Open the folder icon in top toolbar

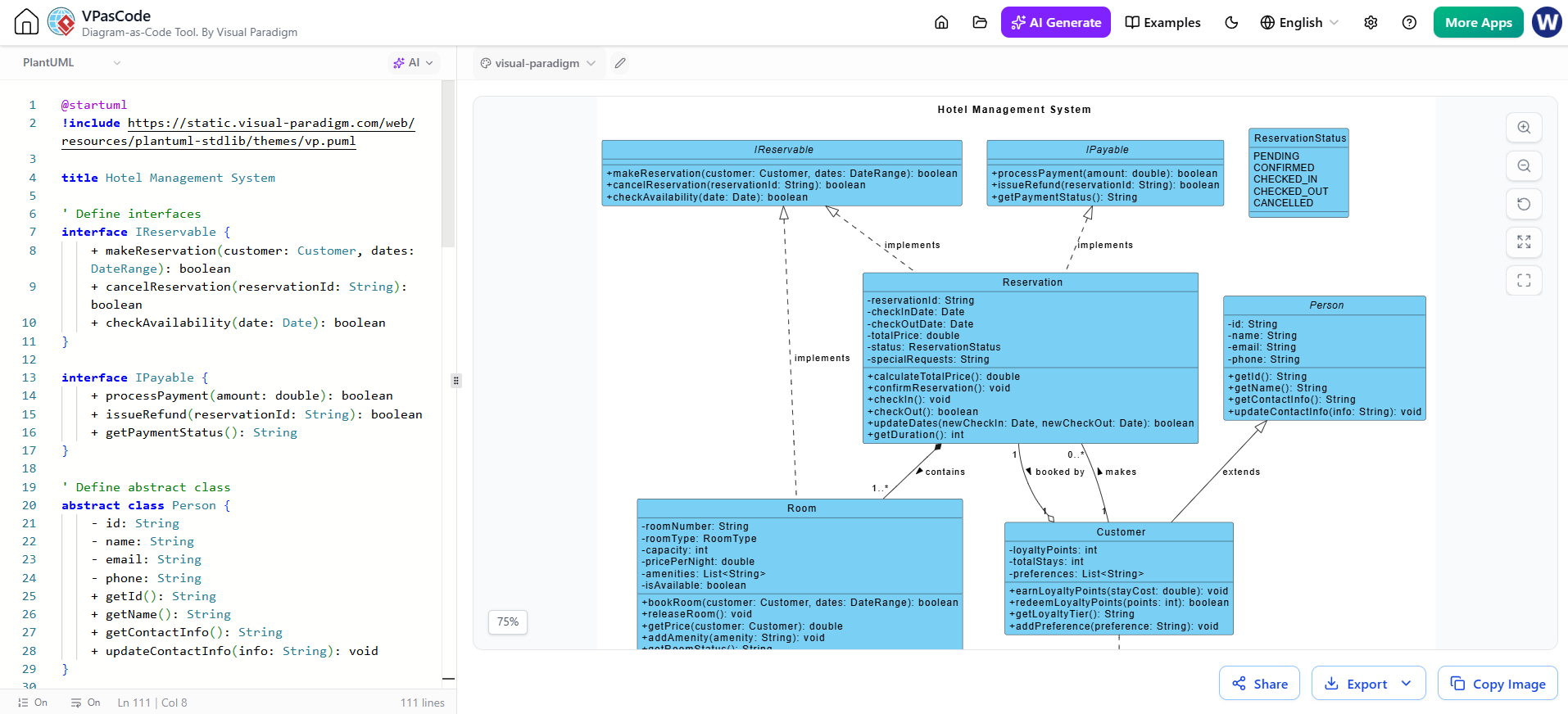click(980, 22)
